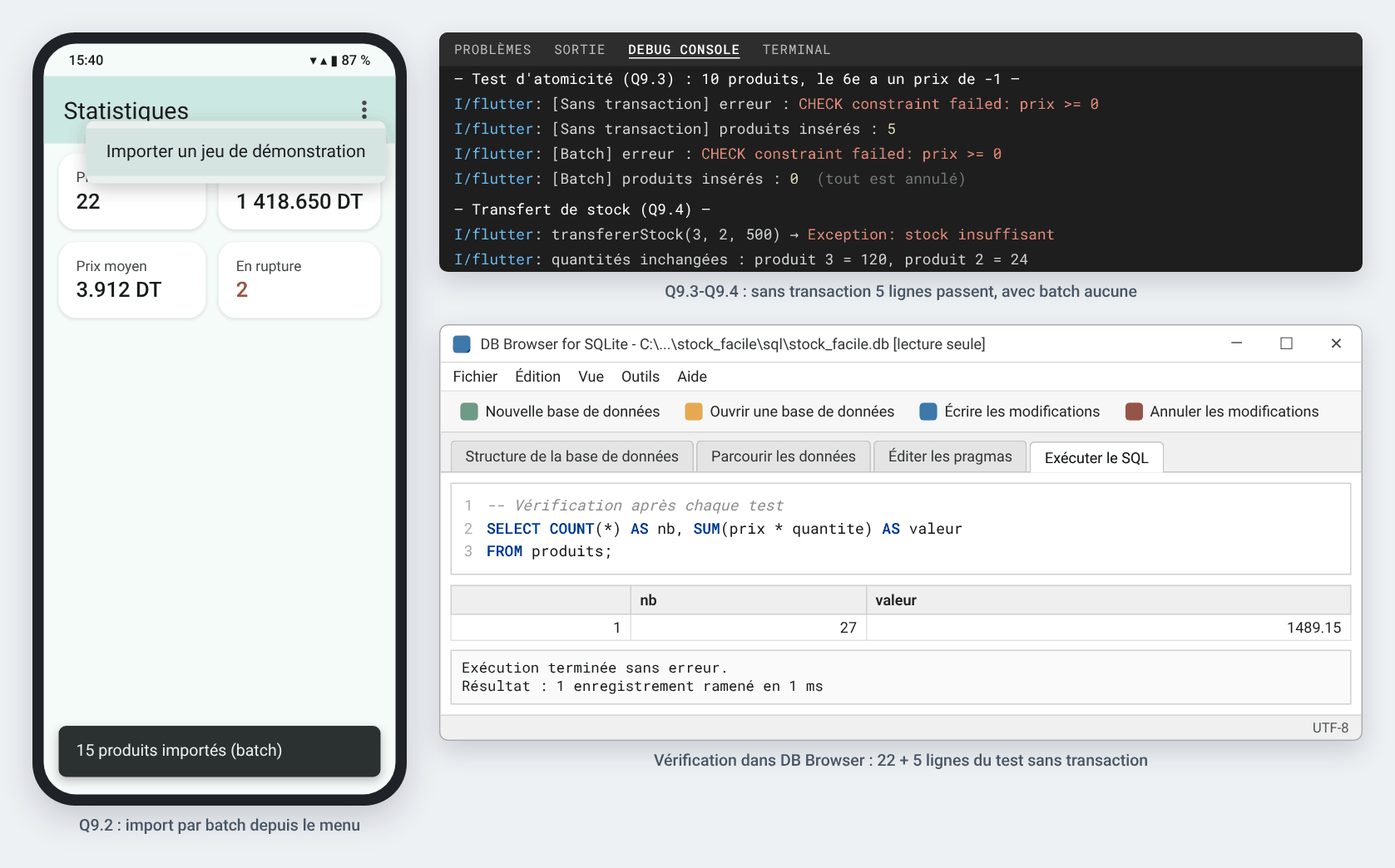
Task: Open the Aide menu
Action: (692, 377)
